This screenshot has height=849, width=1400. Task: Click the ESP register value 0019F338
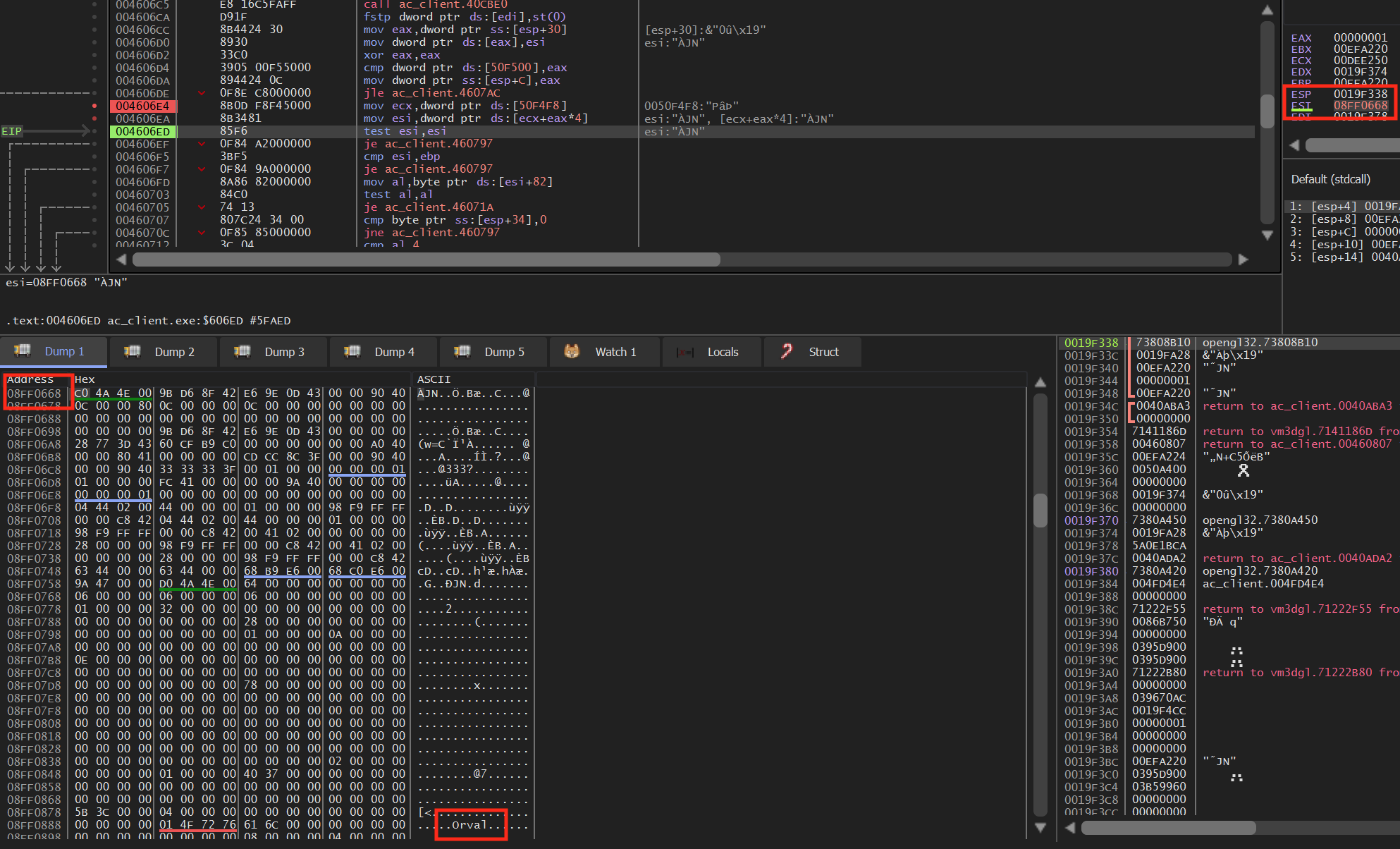click(x=1360, y=94)
